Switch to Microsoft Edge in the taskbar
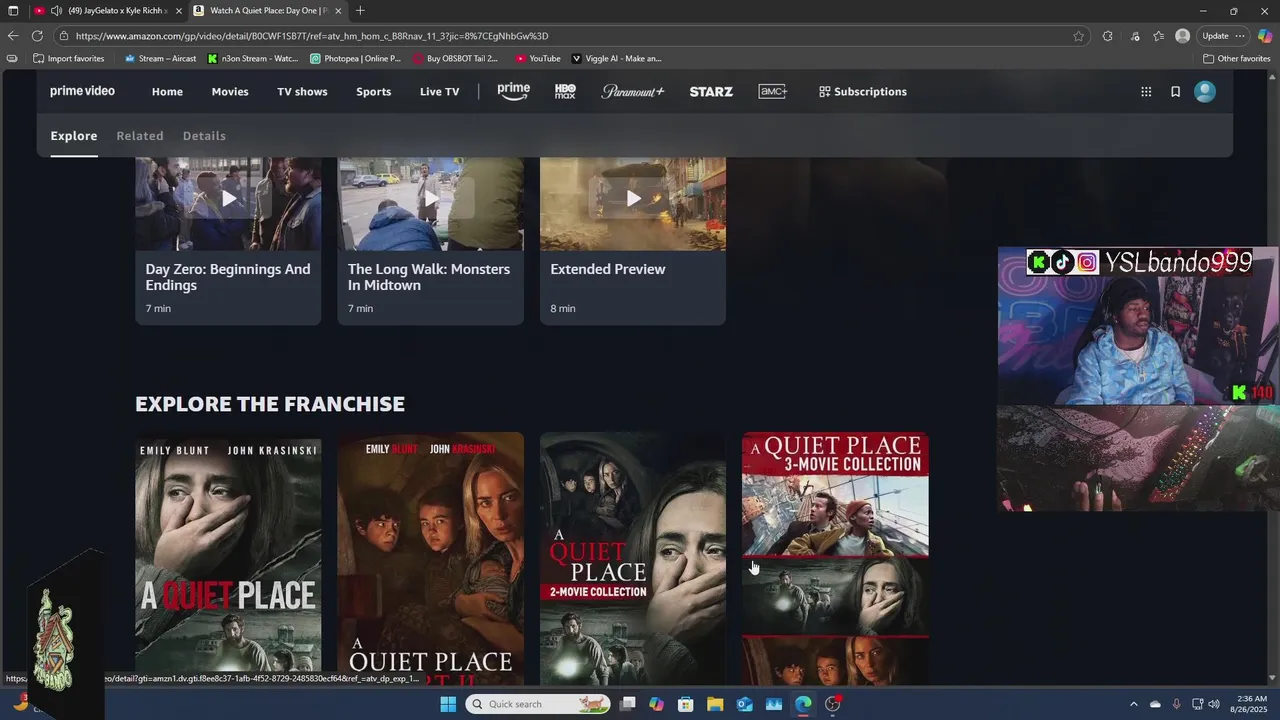 [803, 704]
